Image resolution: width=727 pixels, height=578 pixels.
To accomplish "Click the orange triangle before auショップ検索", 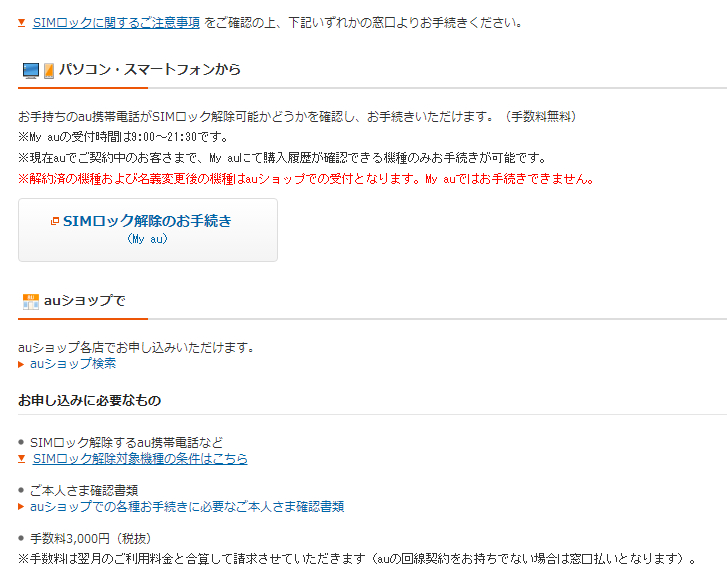I will point(21,364).
